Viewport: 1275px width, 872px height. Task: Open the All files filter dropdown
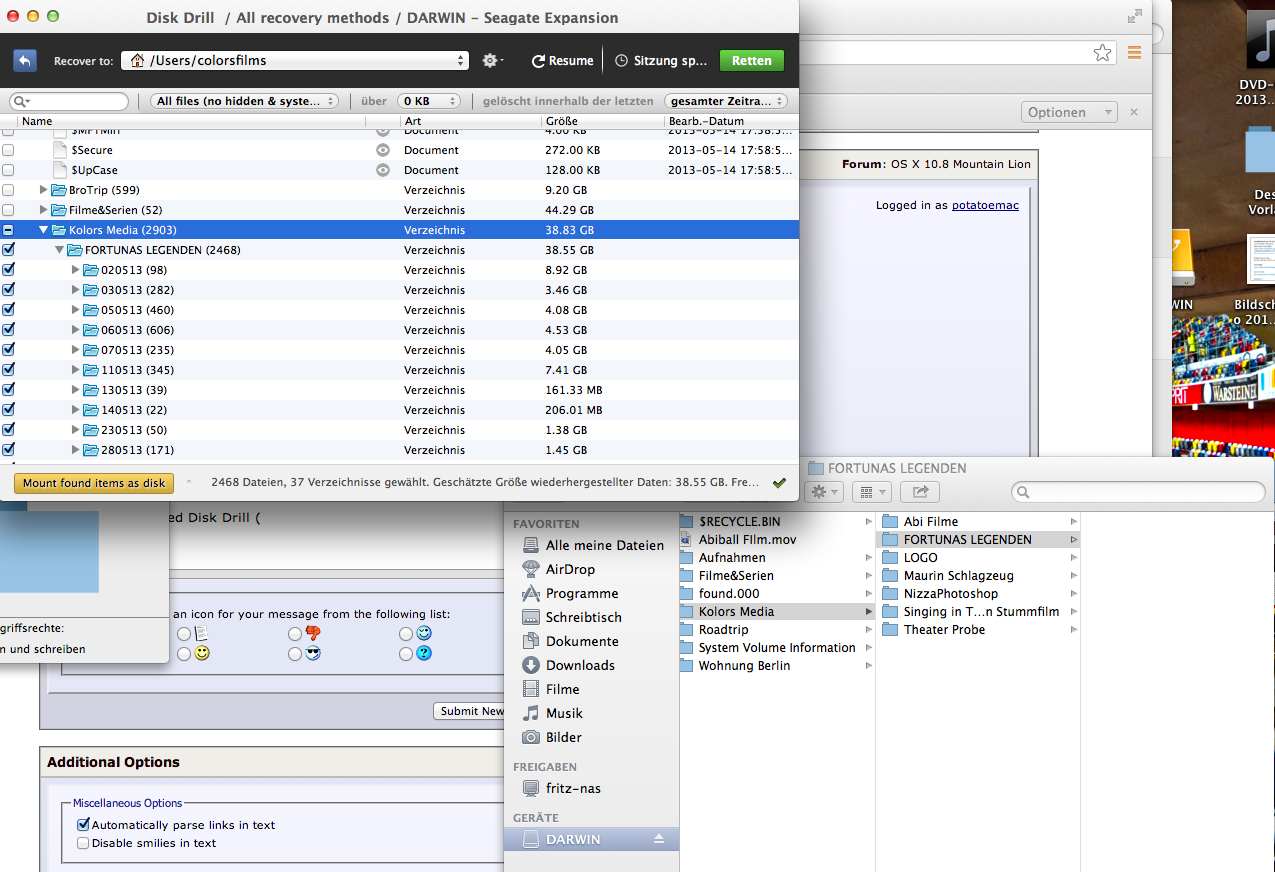pos(245,101)
